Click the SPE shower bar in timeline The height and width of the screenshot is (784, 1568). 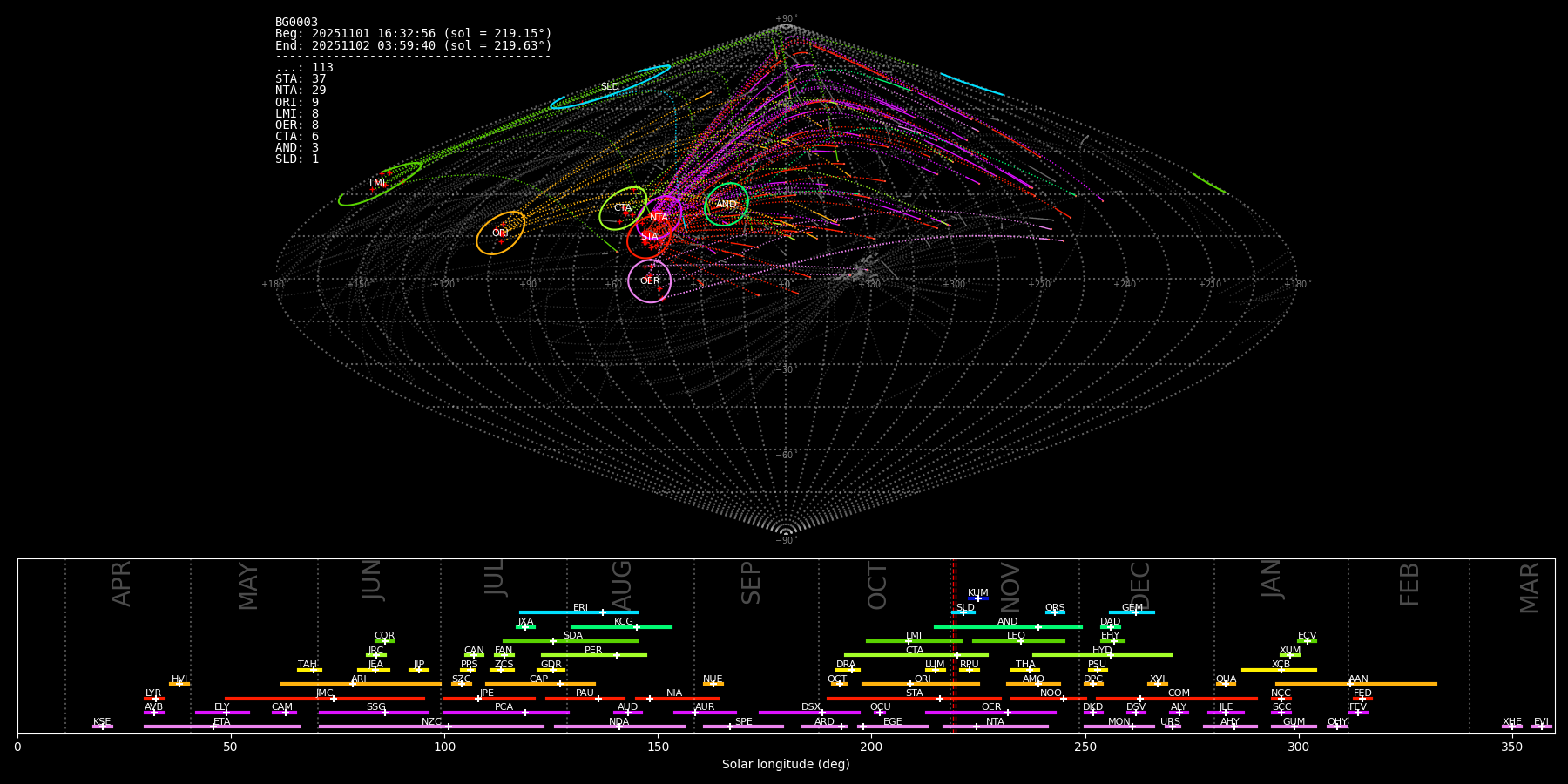point(743,727)
